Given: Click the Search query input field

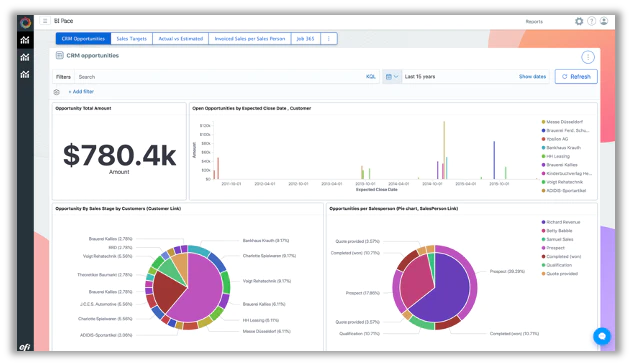Looking at the screenshot, I should (219, 76).
